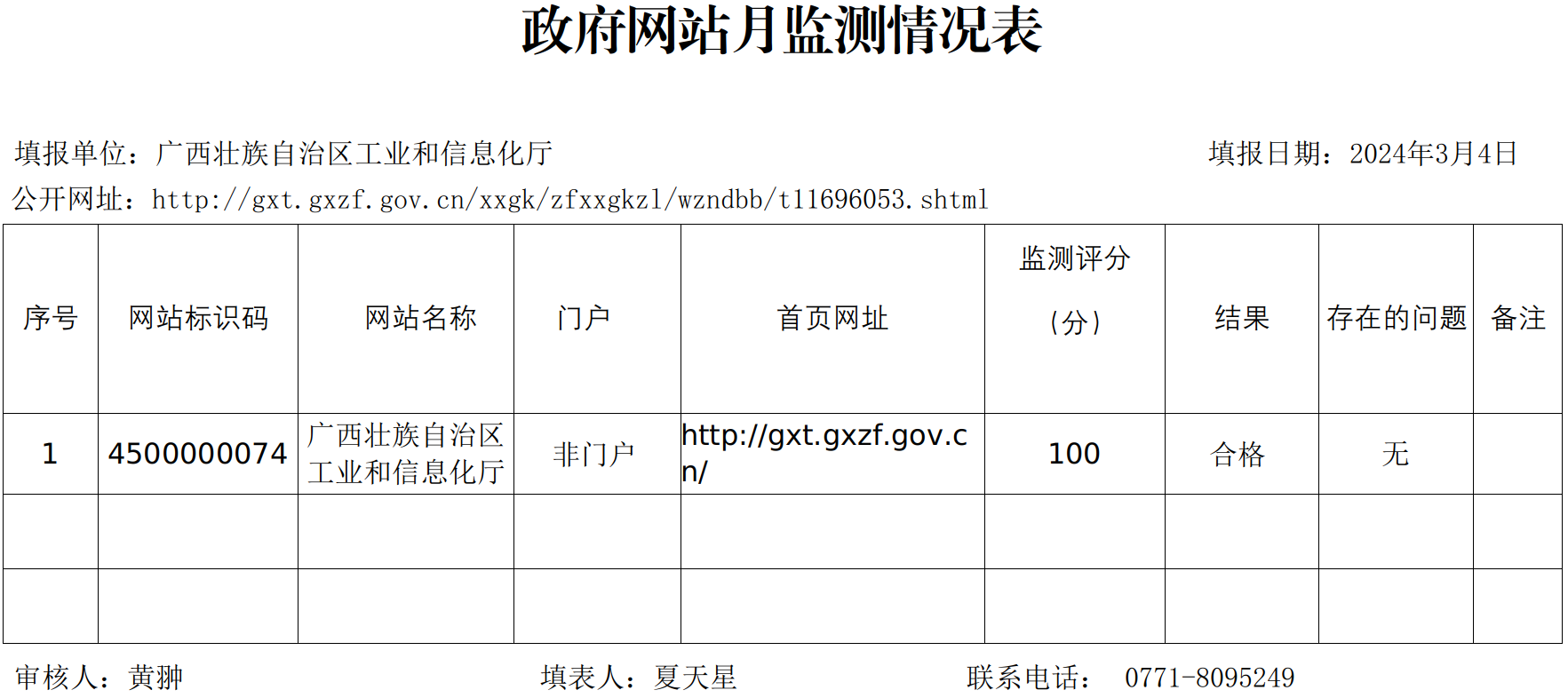Click the result cell 合格
This screenshot has width=1568, height=698.
pos(1238,455)
